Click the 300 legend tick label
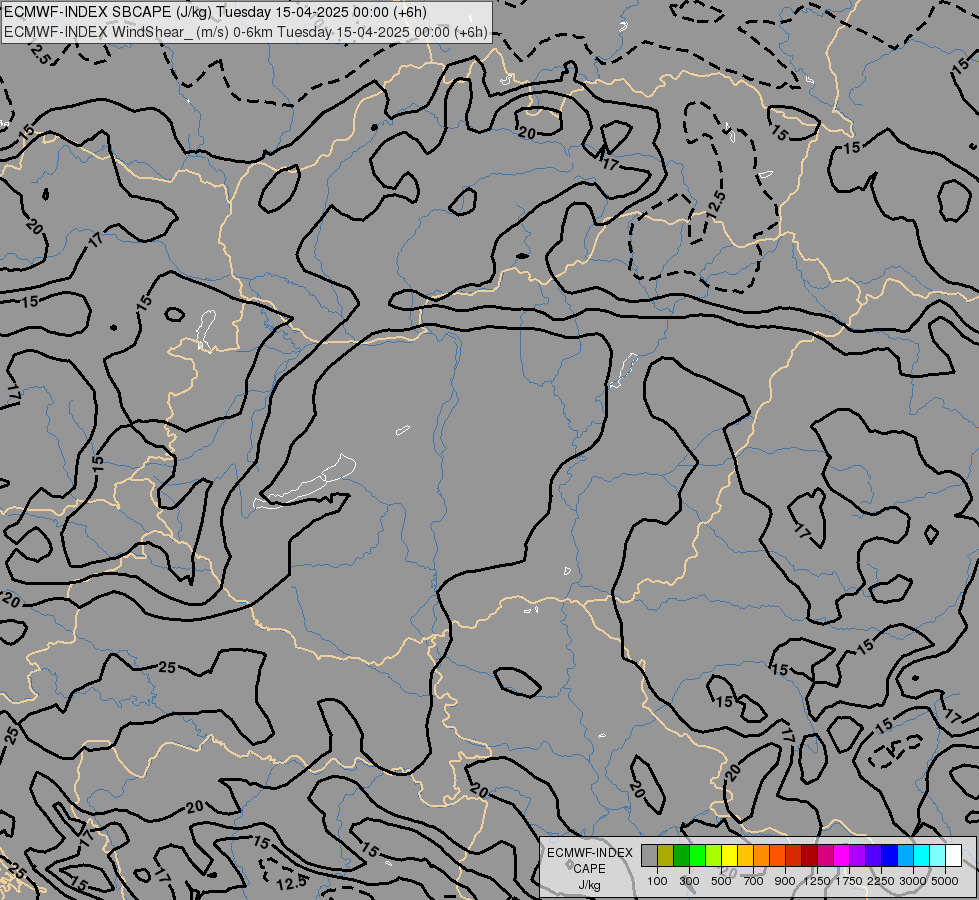This screenshot has height=900, width=979. pos(689,881)
